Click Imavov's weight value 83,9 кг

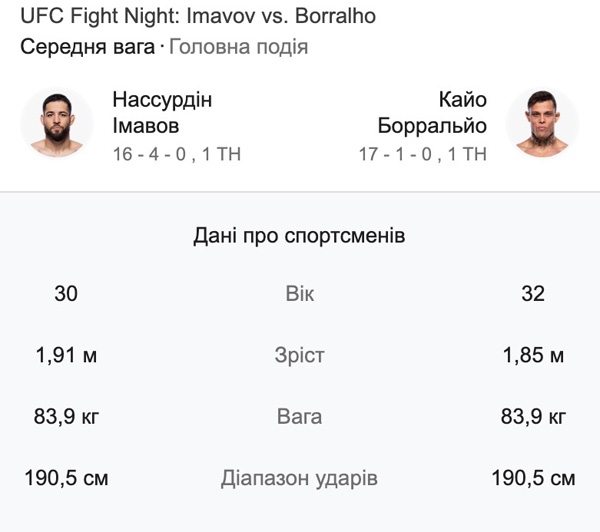(66, 416)
